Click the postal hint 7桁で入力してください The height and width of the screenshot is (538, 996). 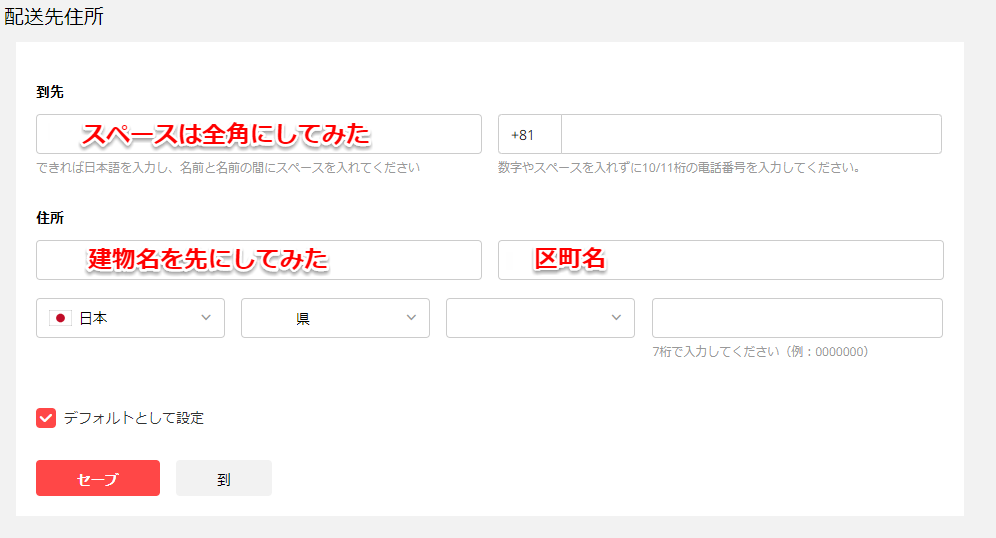tap(760, 352)
